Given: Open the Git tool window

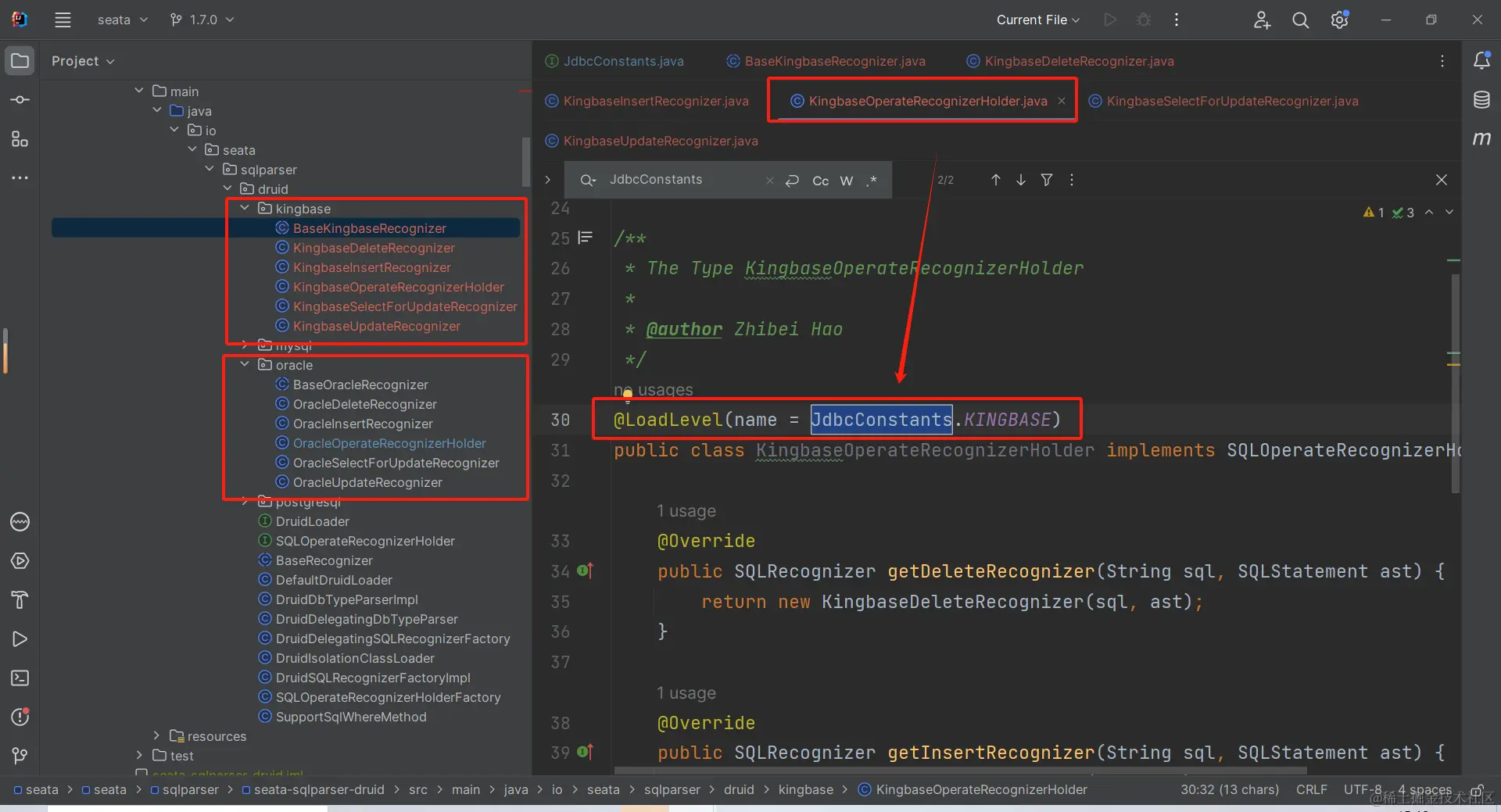Looking at the screenshot, I should click(x=20, y=756).
